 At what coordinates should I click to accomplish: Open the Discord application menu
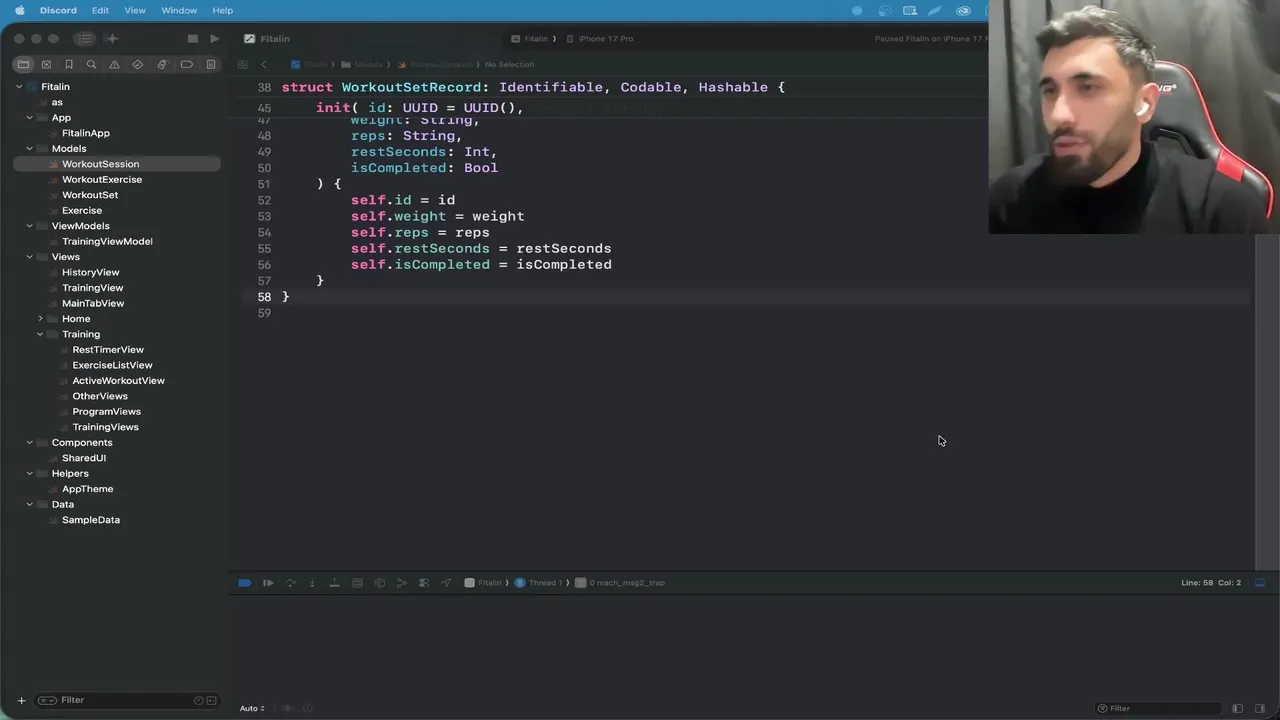tap(58, 10)
